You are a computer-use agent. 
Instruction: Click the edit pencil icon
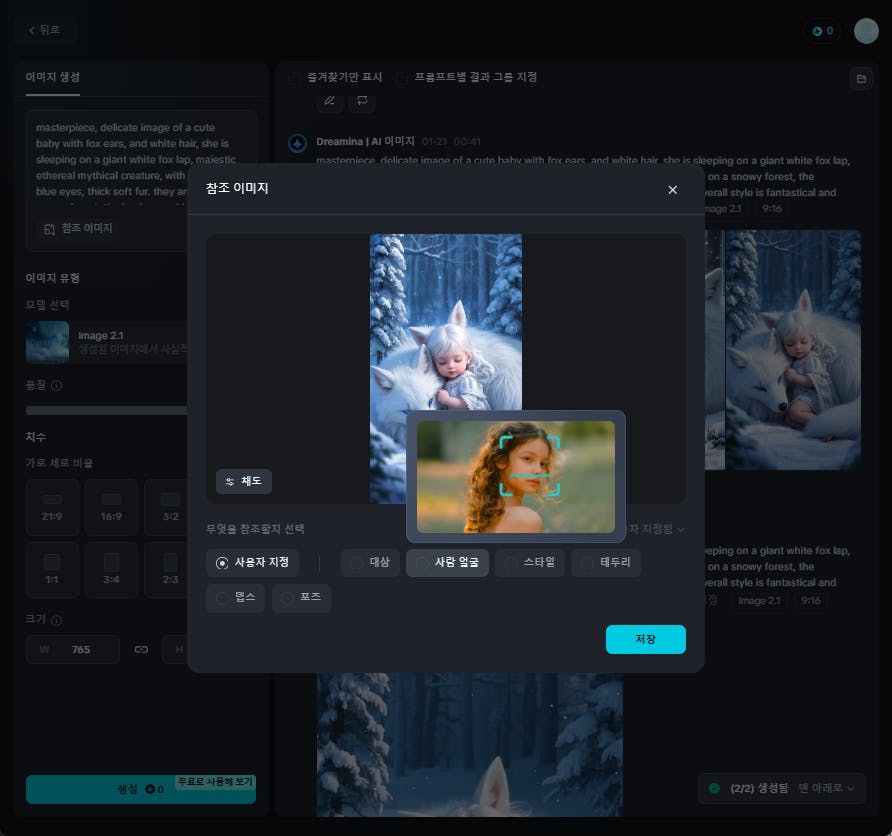[330, 101]
